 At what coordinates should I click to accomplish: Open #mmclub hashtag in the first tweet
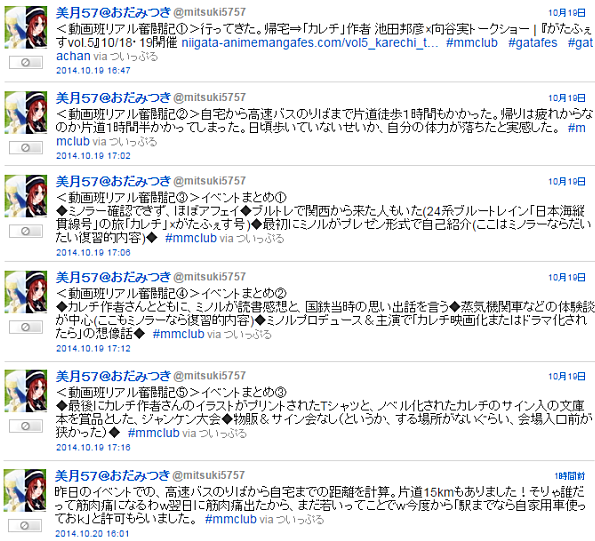472,42
